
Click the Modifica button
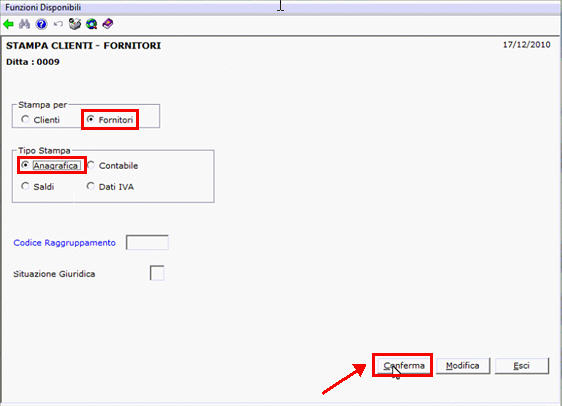[463, 366]
